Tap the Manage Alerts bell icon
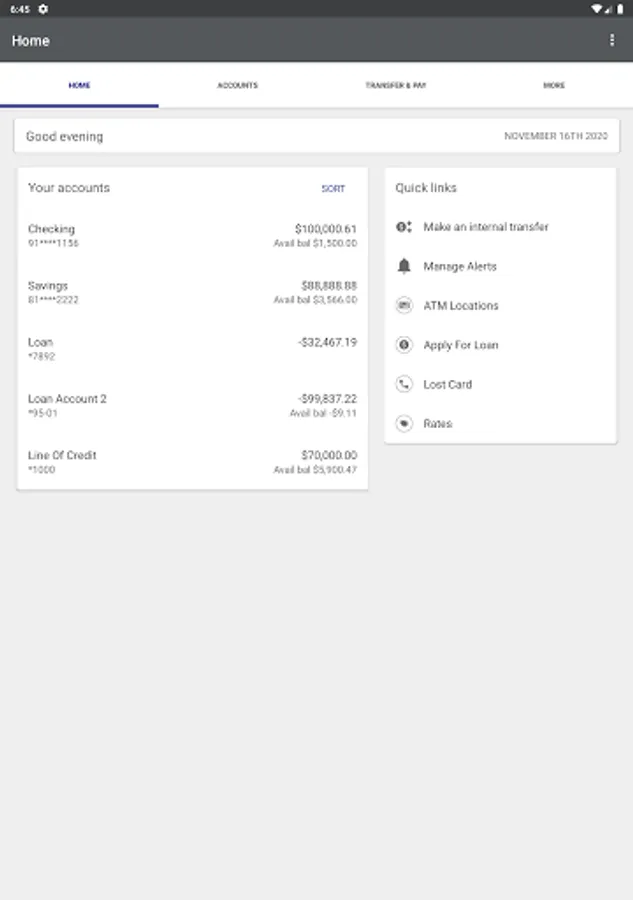The height and width of the screenshot is (900, 633). coord(404,266)
